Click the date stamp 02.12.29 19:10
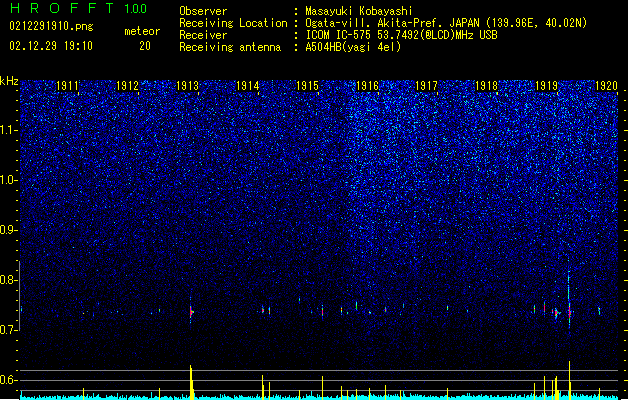The image size is (629, 400). [x=51, y=46]
